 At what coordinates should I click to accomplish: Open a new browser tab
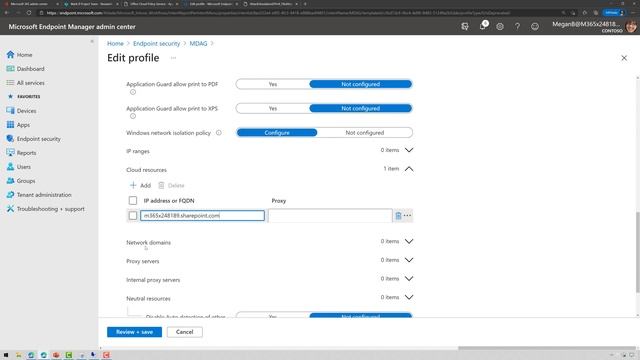tap(305, 4)
